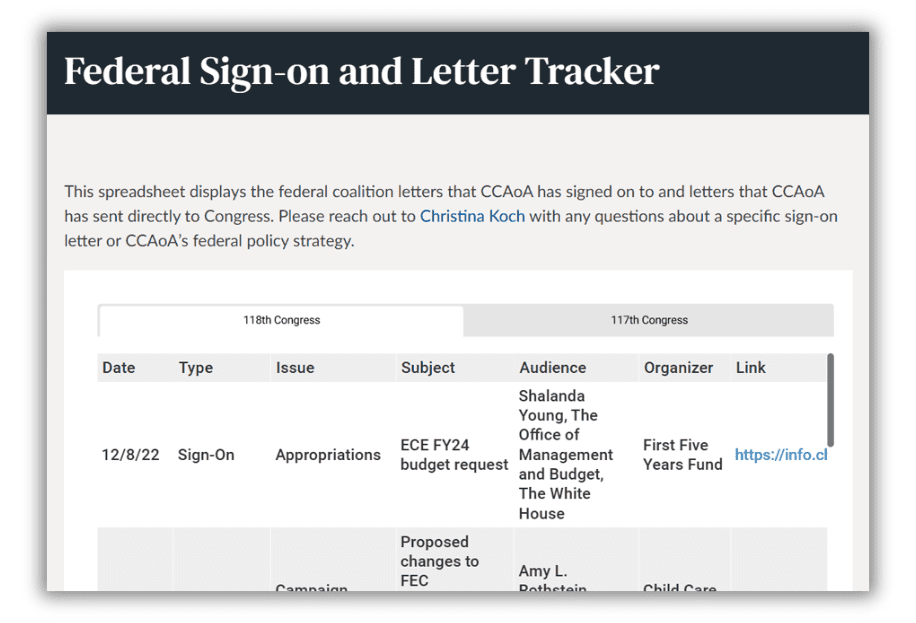Select the 12/8/22 date cell

click(130, 455)
